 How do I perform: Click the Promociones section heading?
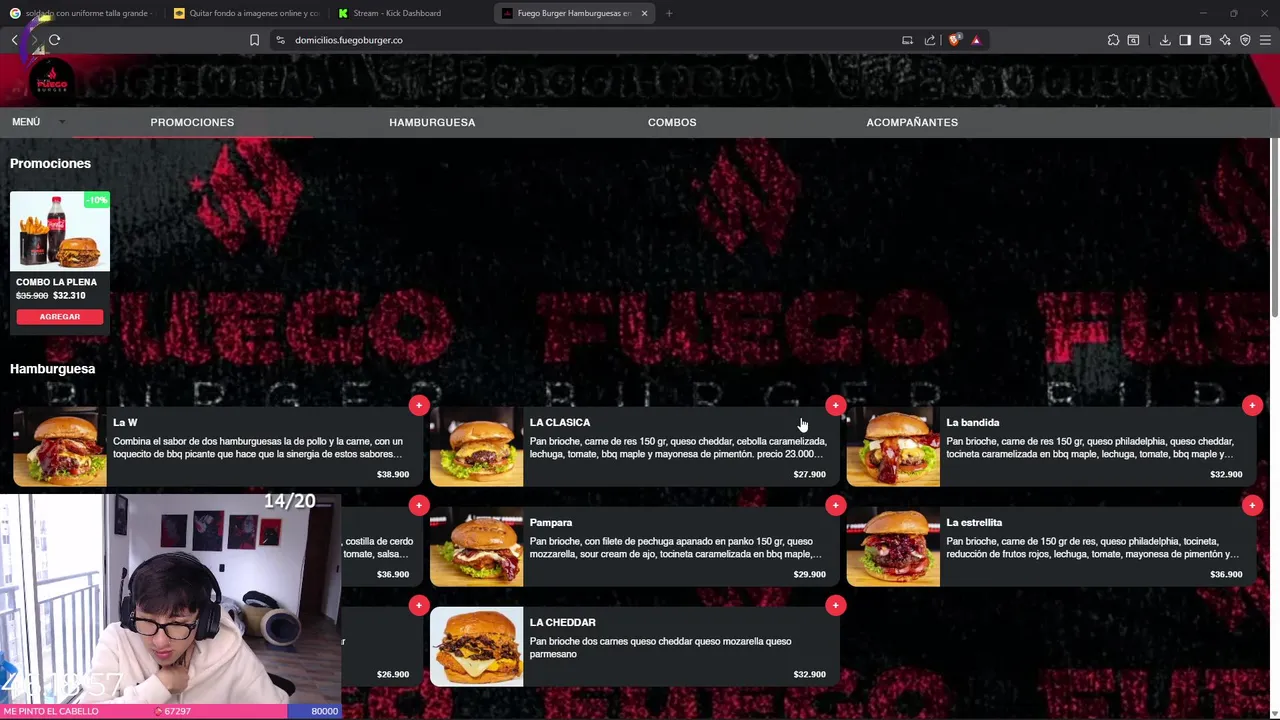(50, 163)
